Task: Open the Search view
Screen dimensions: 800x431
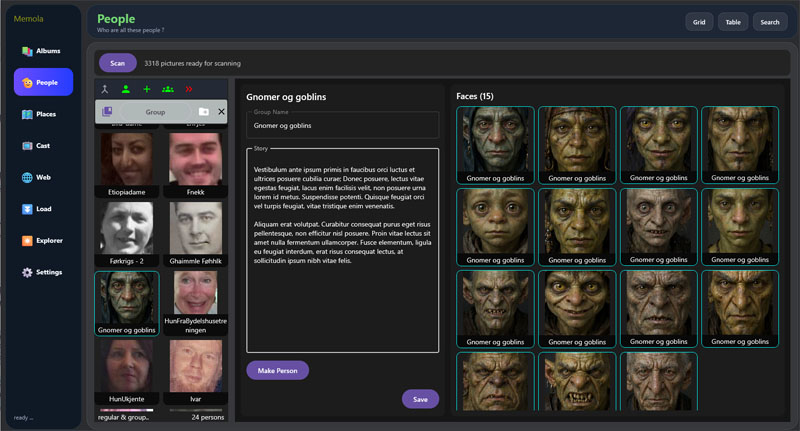Action: [x=770, y=22]
